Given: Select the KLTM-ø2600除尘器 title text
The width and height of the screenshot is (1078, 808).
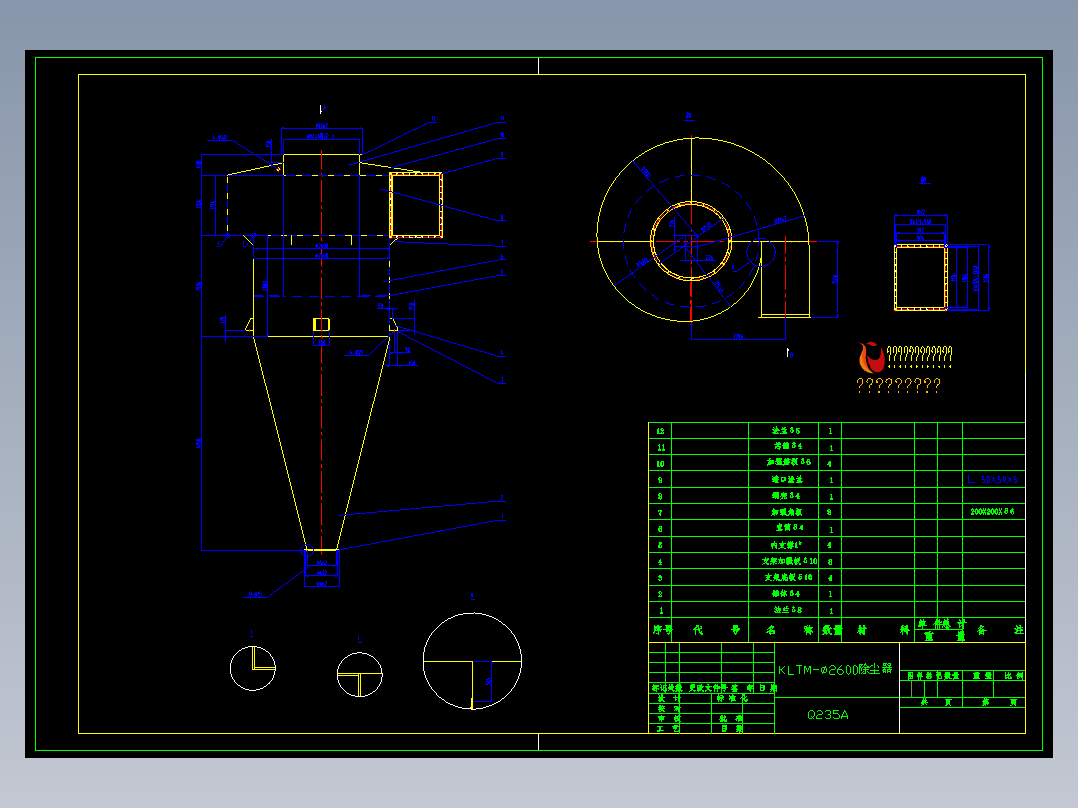Looking at the screenshot, I should [835, 669].
